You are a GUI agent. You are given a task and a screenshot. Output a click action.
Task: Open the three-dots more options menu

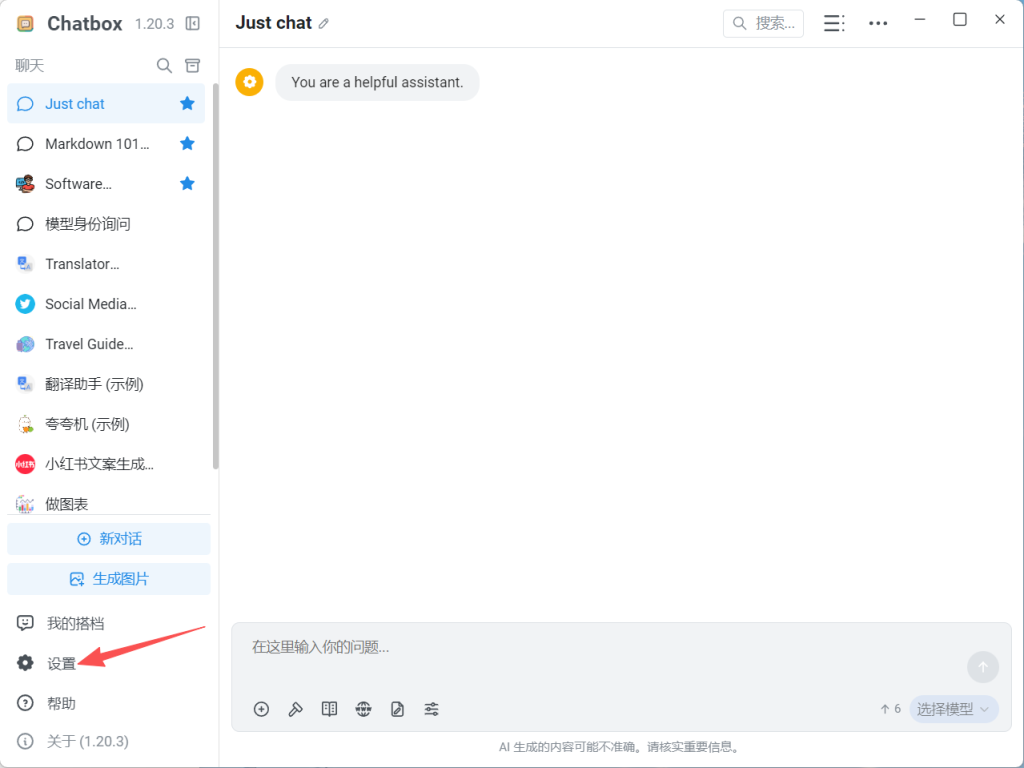(x=878, y=24)
